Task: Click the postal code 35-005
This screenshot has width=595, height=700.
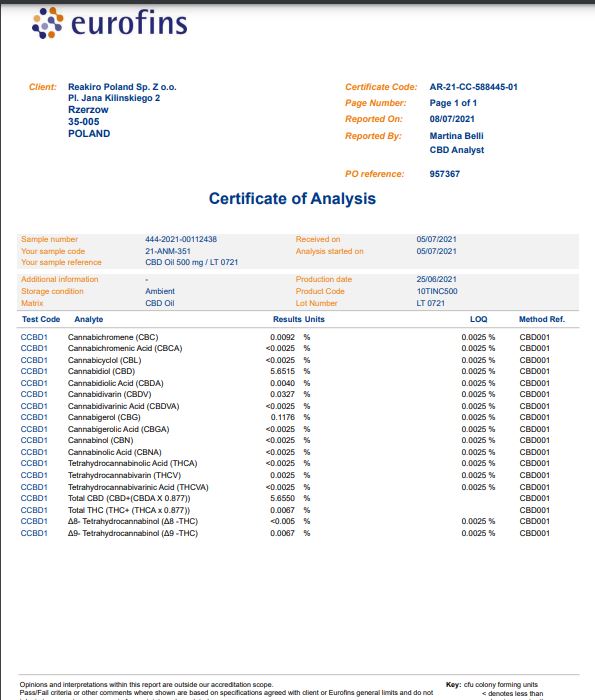Action: pos(83,121)
